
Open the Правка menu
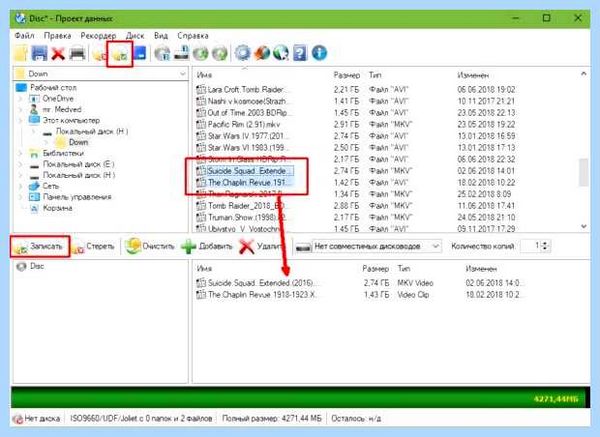pos(57,36)
